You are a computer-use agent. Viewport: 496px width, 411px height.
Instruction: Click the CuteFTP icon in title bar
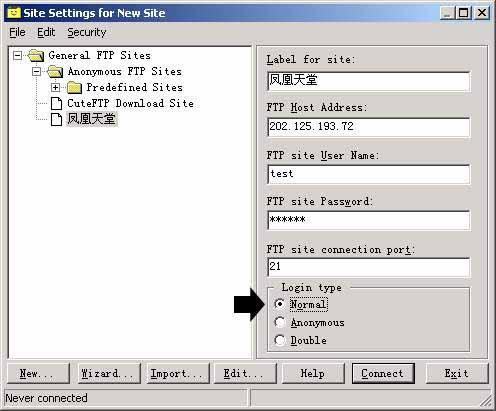14,13
